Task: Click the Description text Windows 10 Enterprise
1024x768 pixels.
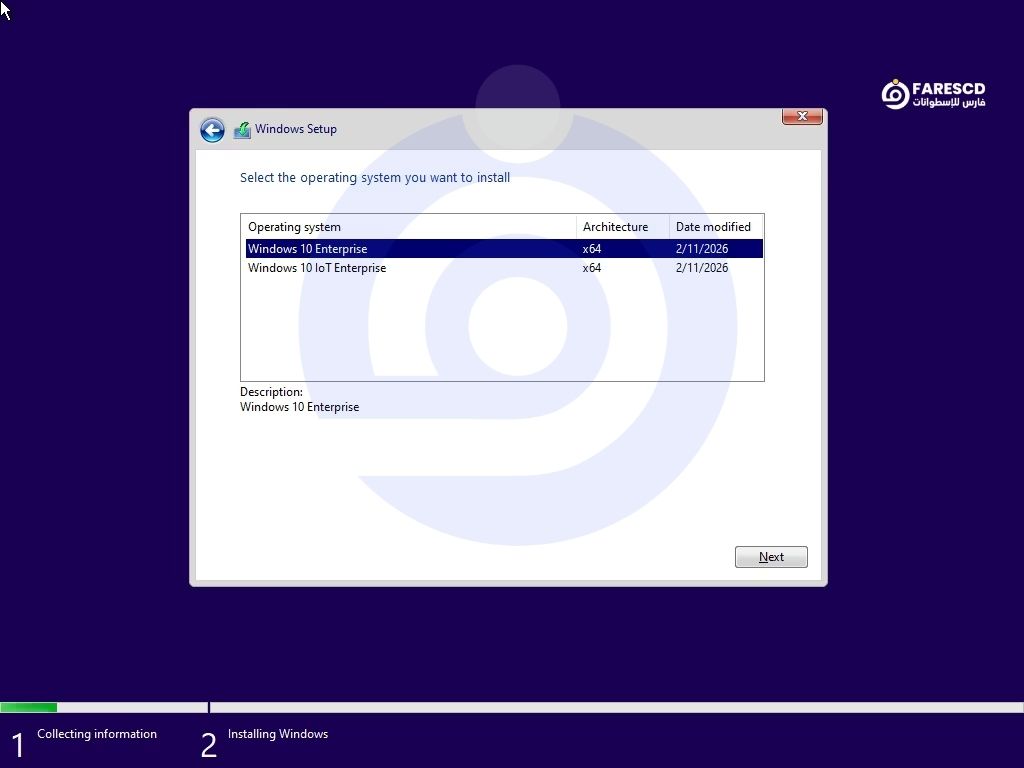Action: [x=300, y=407]
